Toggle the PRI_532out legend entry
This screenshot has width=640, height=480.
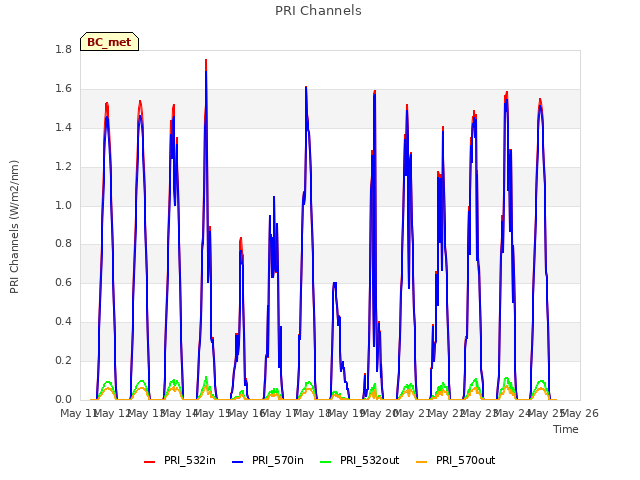click(x=360, y=460)
